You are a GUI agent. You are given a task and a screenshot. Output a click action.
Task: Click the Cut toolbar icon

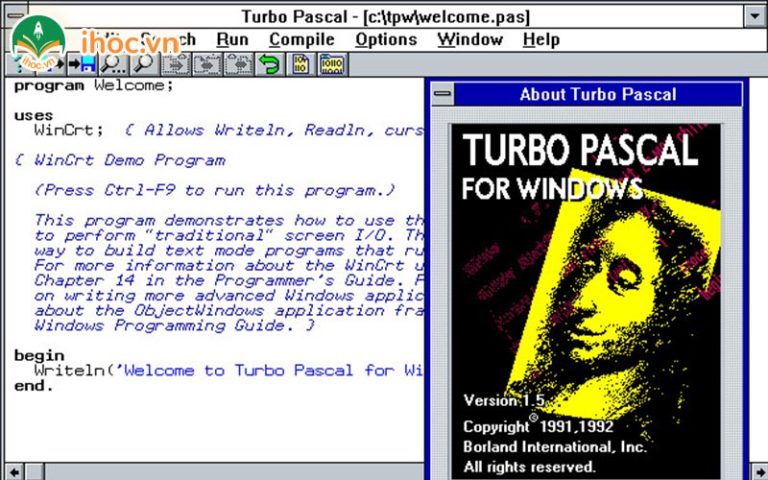click(x=176, y=64)
